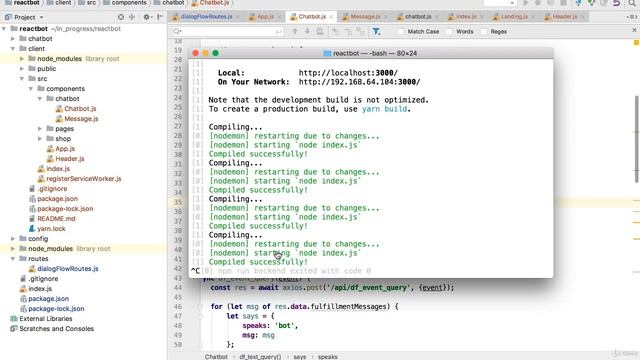640x360 pixels.
Task: Click the Scroll from Source target icon
Action: coord(121,17)
